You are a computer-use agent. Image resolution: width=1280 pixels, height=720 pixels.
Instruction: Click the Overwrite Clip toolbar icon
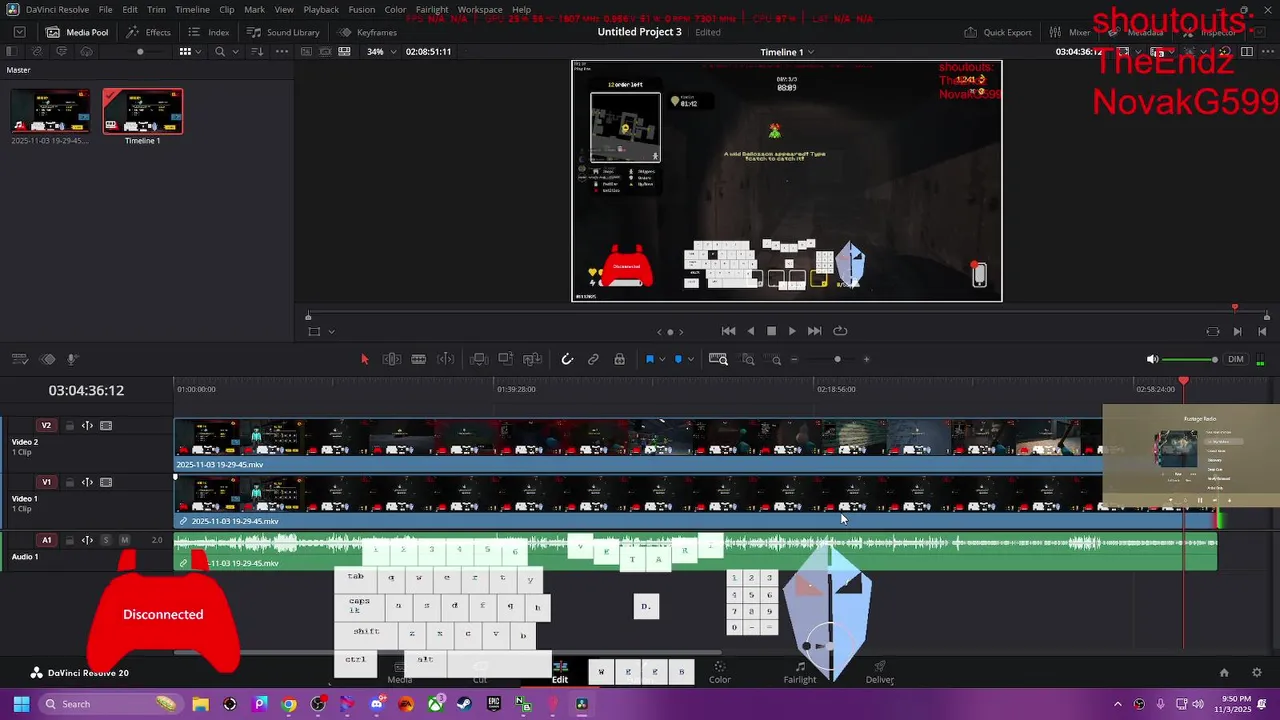[506, 359]
